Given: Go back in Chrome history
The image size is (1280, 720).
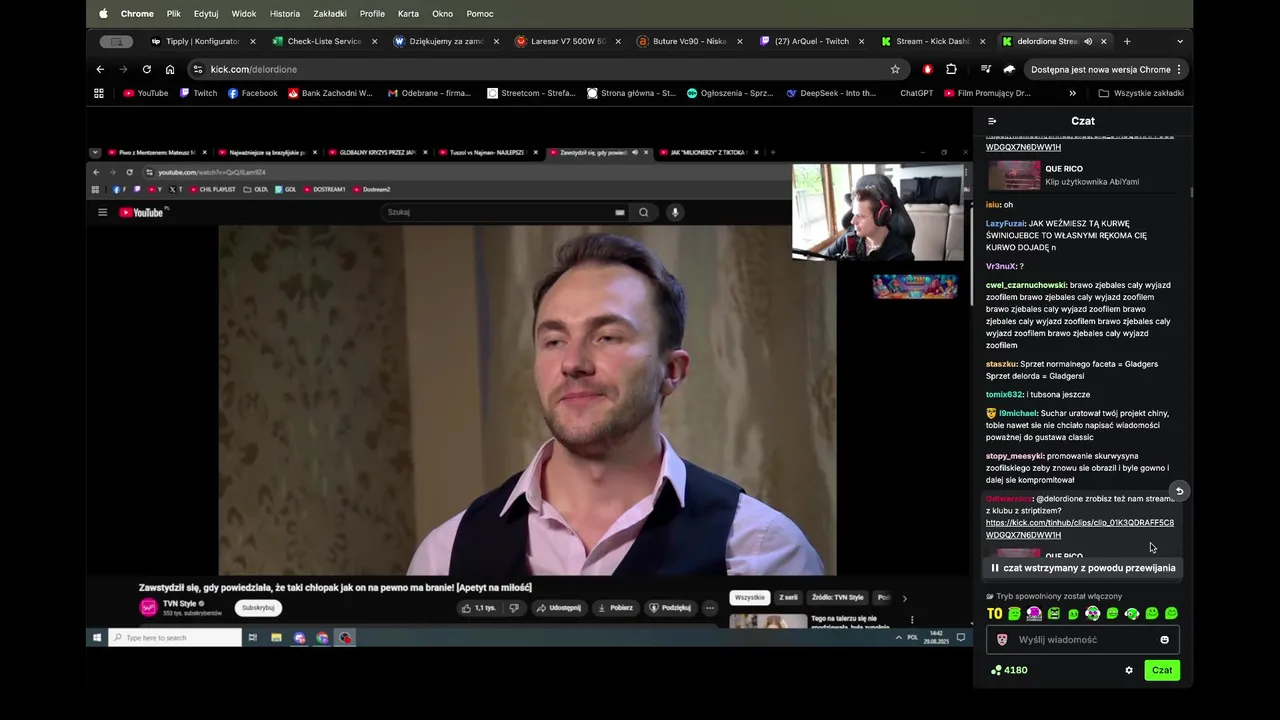Looking at the screenshot, I should (x=100, y=69).
